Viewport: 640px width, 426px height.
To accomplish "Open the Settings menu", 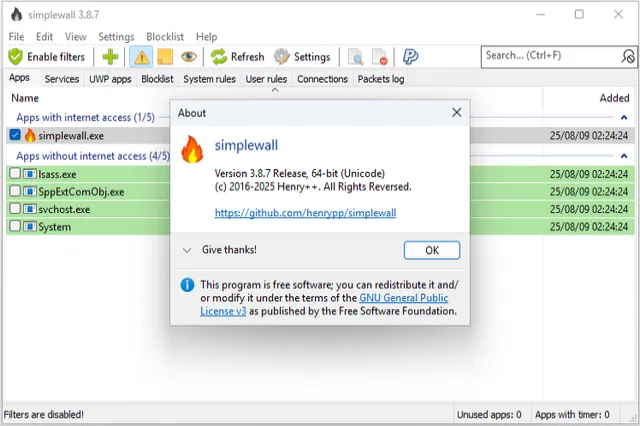I will 116,37.
